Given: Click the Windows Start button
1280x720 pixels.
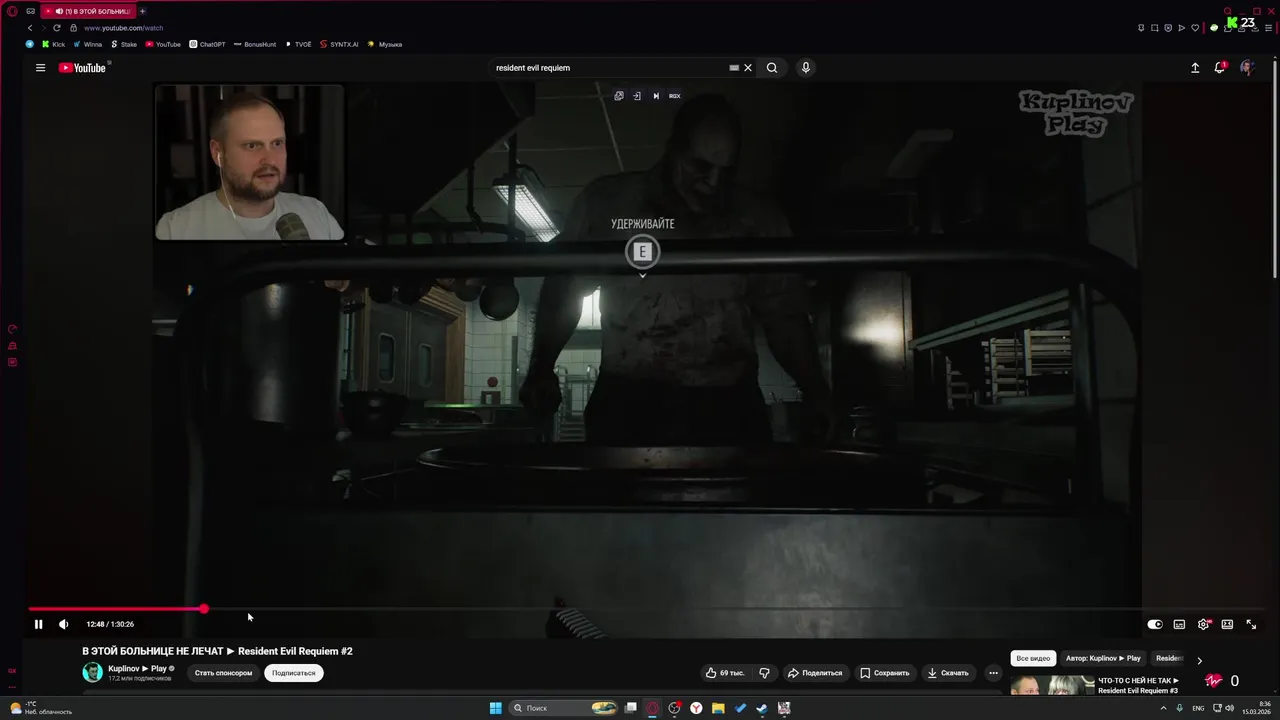Looking at the screenshot, I should pyautogui.click(x=495, y=708).
